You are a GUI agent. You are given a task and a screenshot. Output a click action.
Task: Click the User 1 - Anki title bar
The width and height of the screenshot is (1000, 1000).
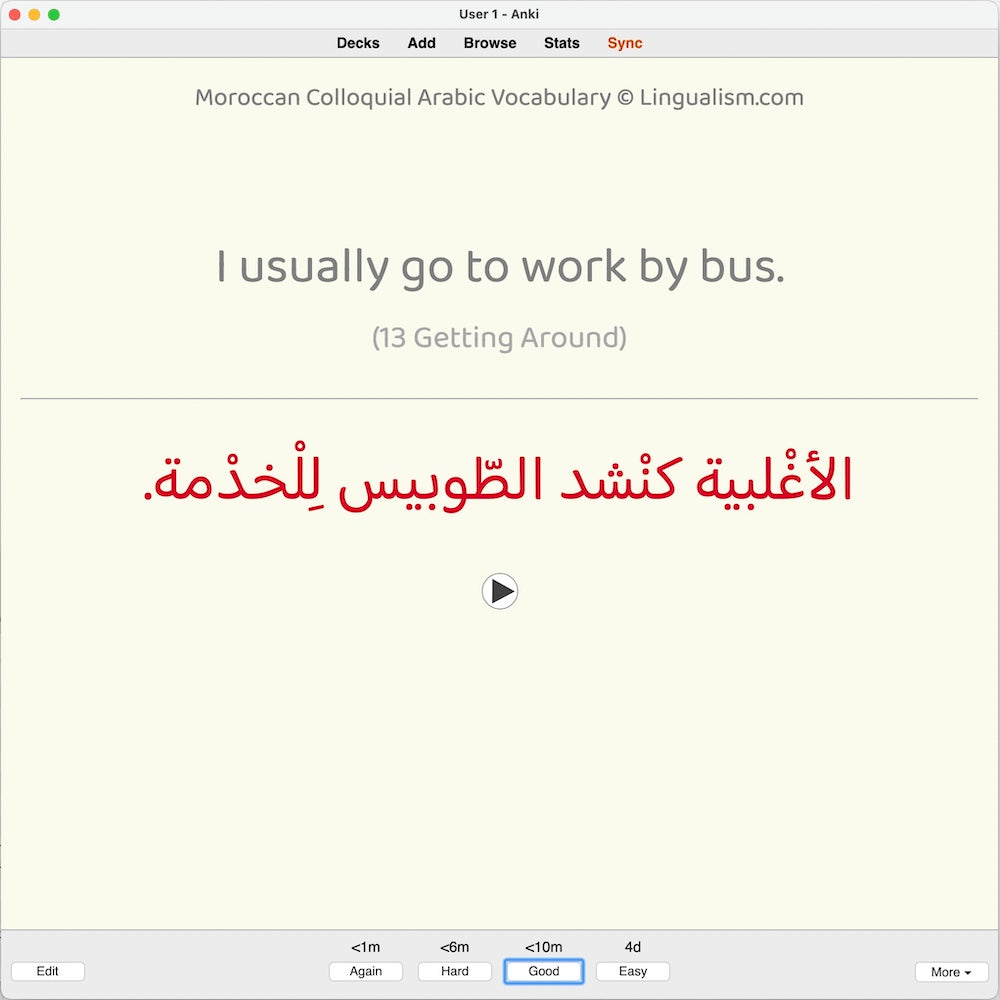tap(500, 14)
